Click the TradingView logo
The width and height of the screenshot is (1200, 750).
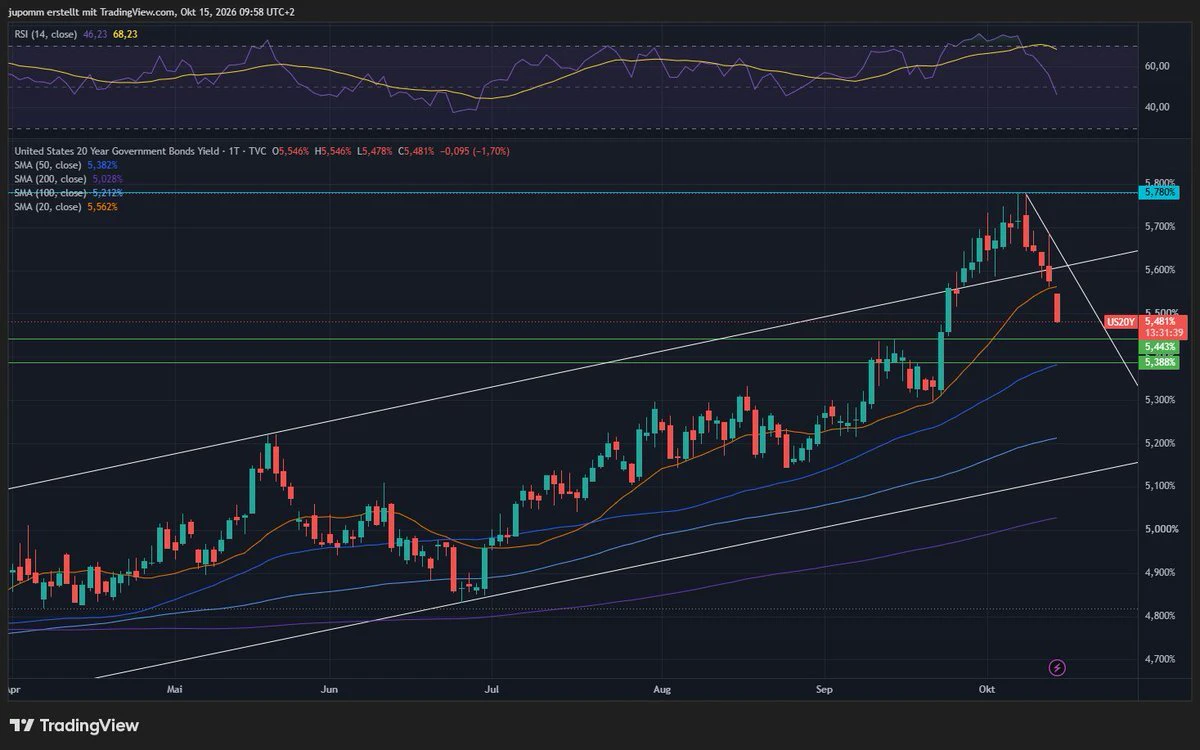74,725
